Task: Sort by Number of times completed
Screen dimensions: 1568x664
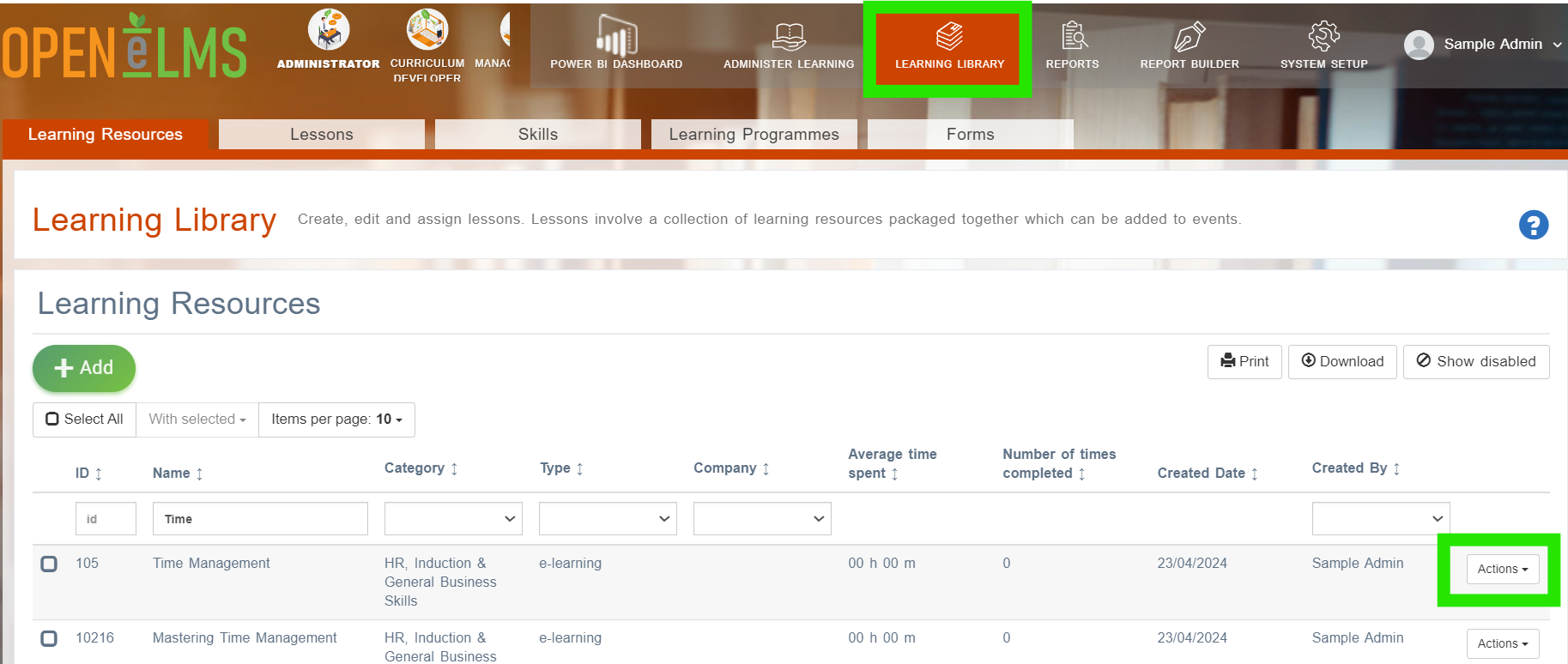Action: (x=1059, y=463)
